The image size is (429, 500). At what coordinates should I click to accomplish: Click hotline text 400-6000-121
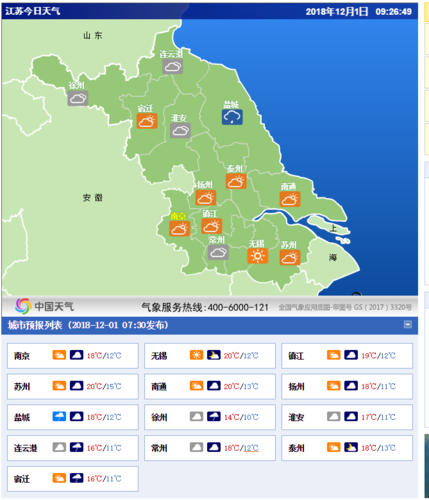pyautogui.click(x=238, y=307)
